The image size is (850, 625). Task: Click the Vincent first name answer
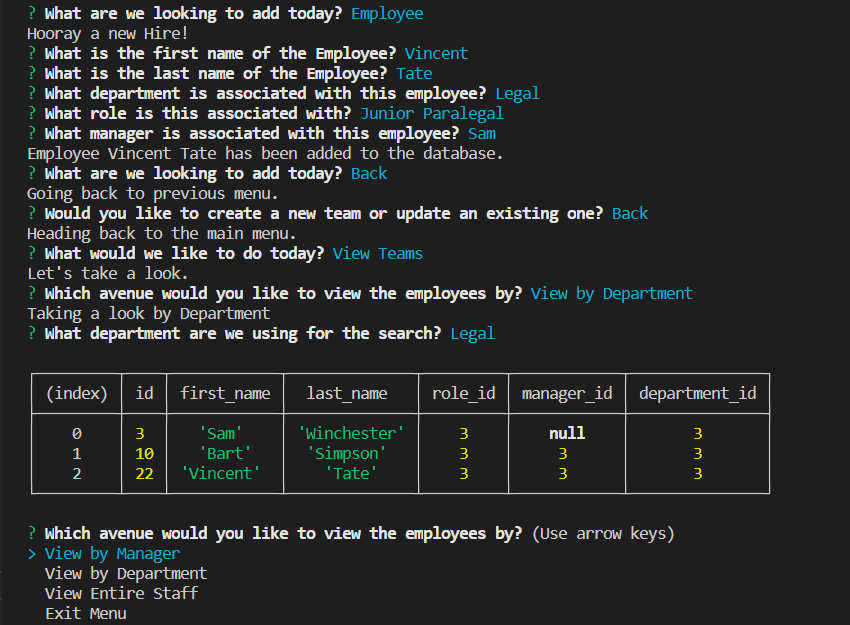pos(436,53)
